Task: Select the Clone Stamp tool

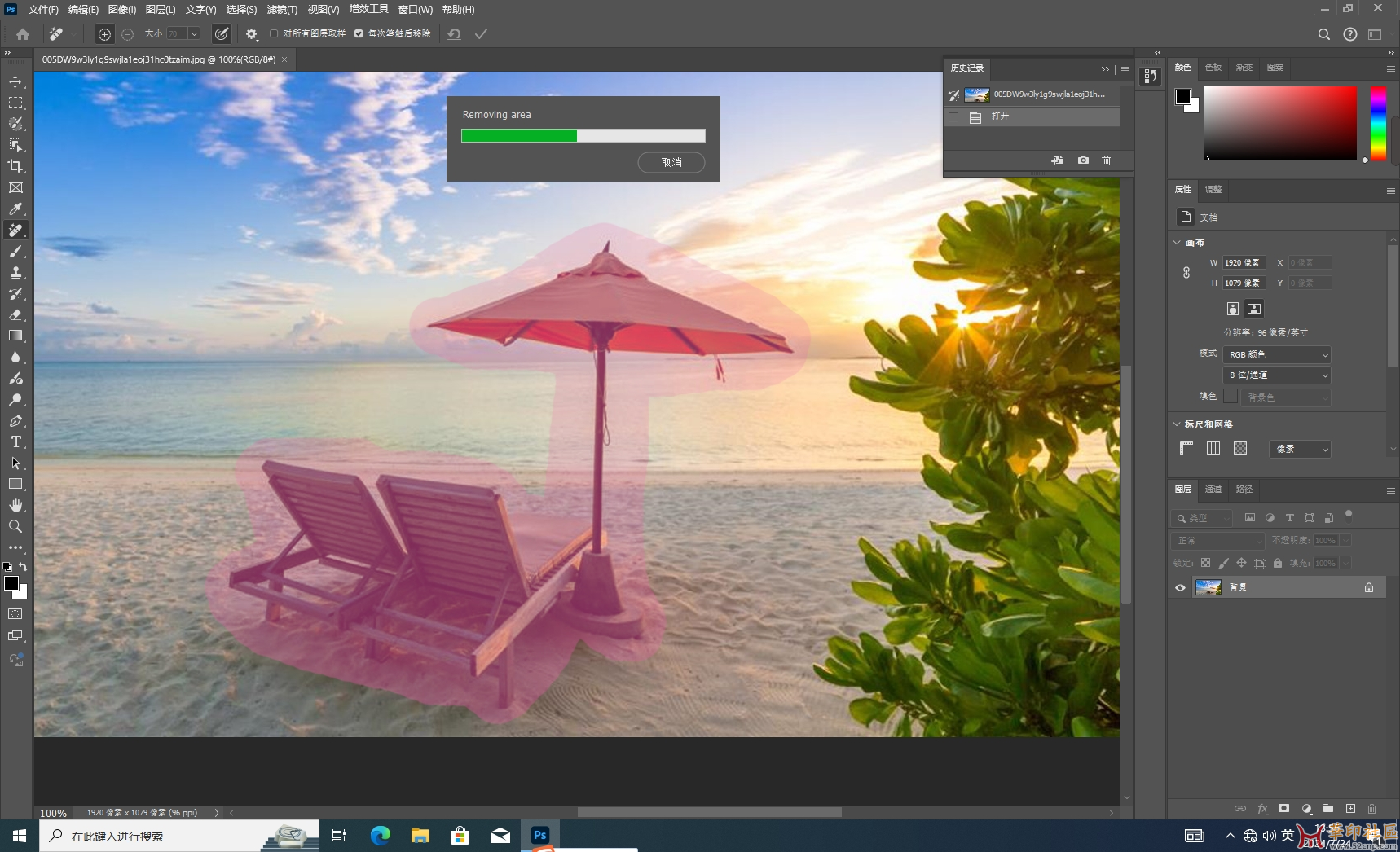Action: (x=15, y=272)
